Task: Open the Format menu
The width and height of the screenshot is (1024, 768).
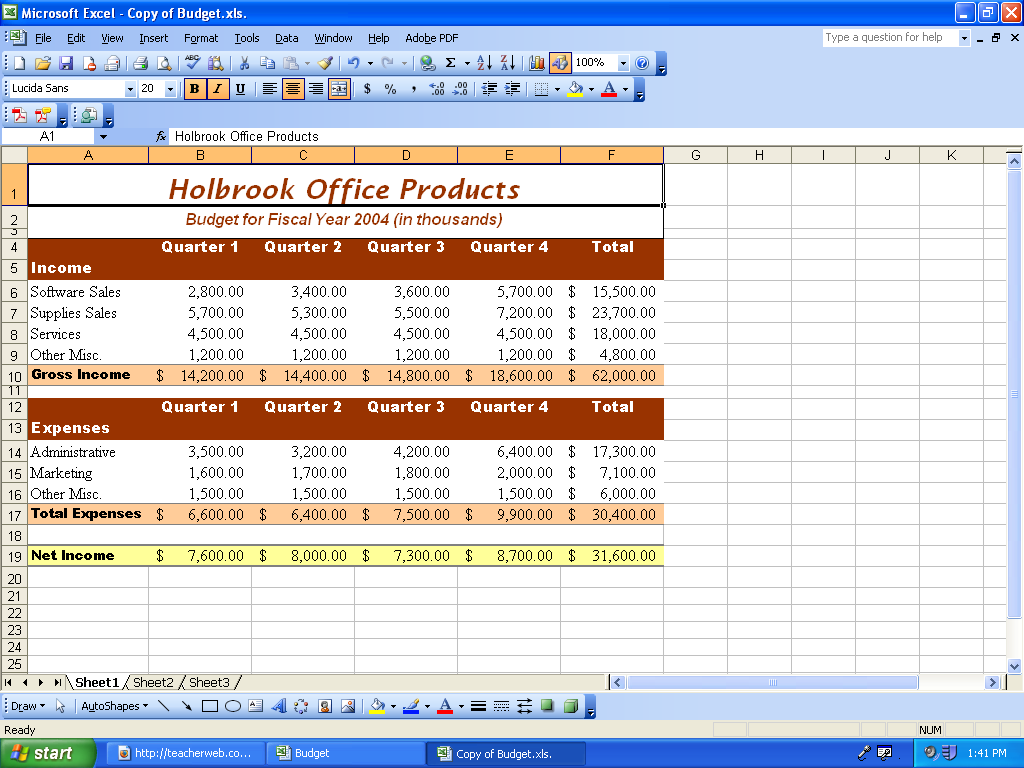Action: pos(200,38)
